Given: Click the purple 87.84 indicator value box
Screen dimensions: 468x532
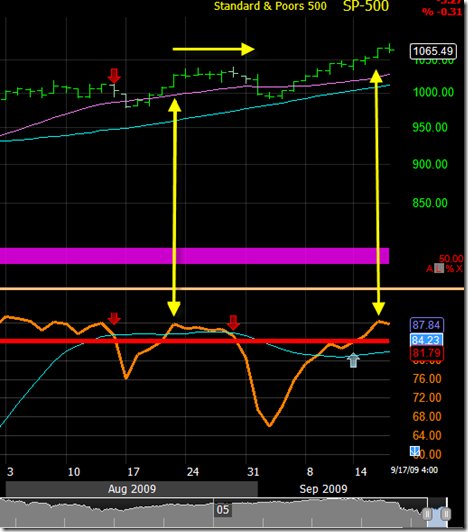Looking at the screenshot, I should (x=427, y=325).
